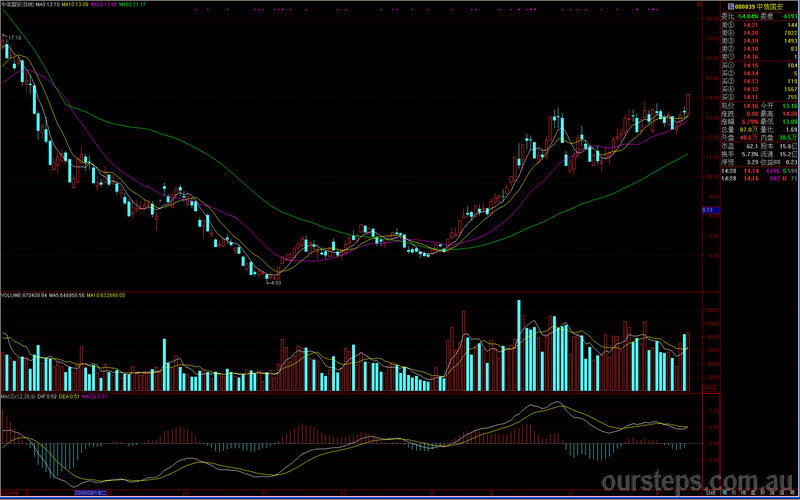
Task: Click the 4.83 low price marker on chart
Action: coord(276,282)
